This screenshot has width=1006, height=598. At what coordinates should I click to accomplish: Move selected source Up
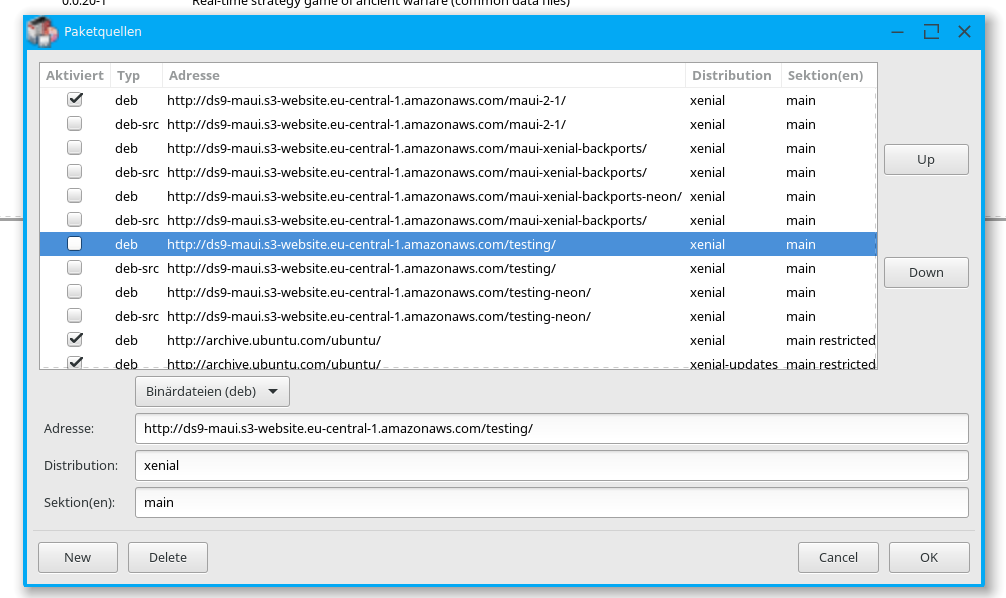point(926,160)
